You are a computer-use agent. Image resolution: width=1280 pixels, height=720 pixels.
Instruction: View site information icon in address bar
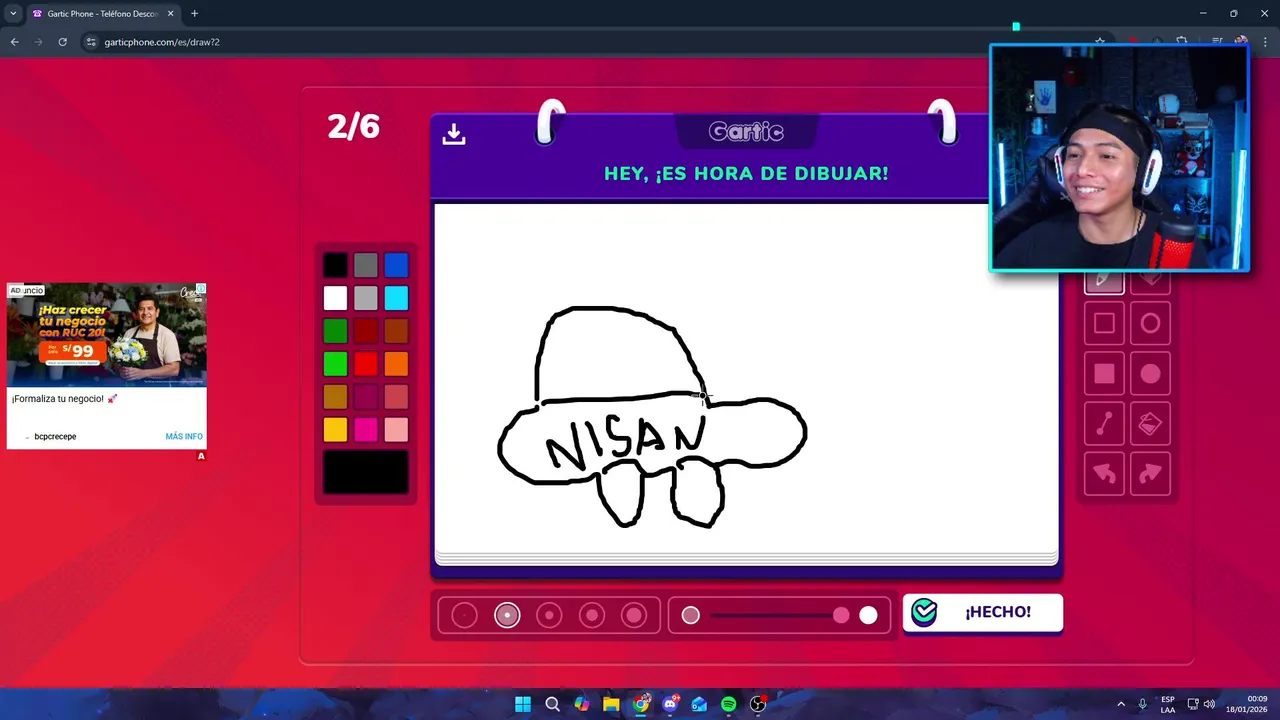click(x=91, y=42)
